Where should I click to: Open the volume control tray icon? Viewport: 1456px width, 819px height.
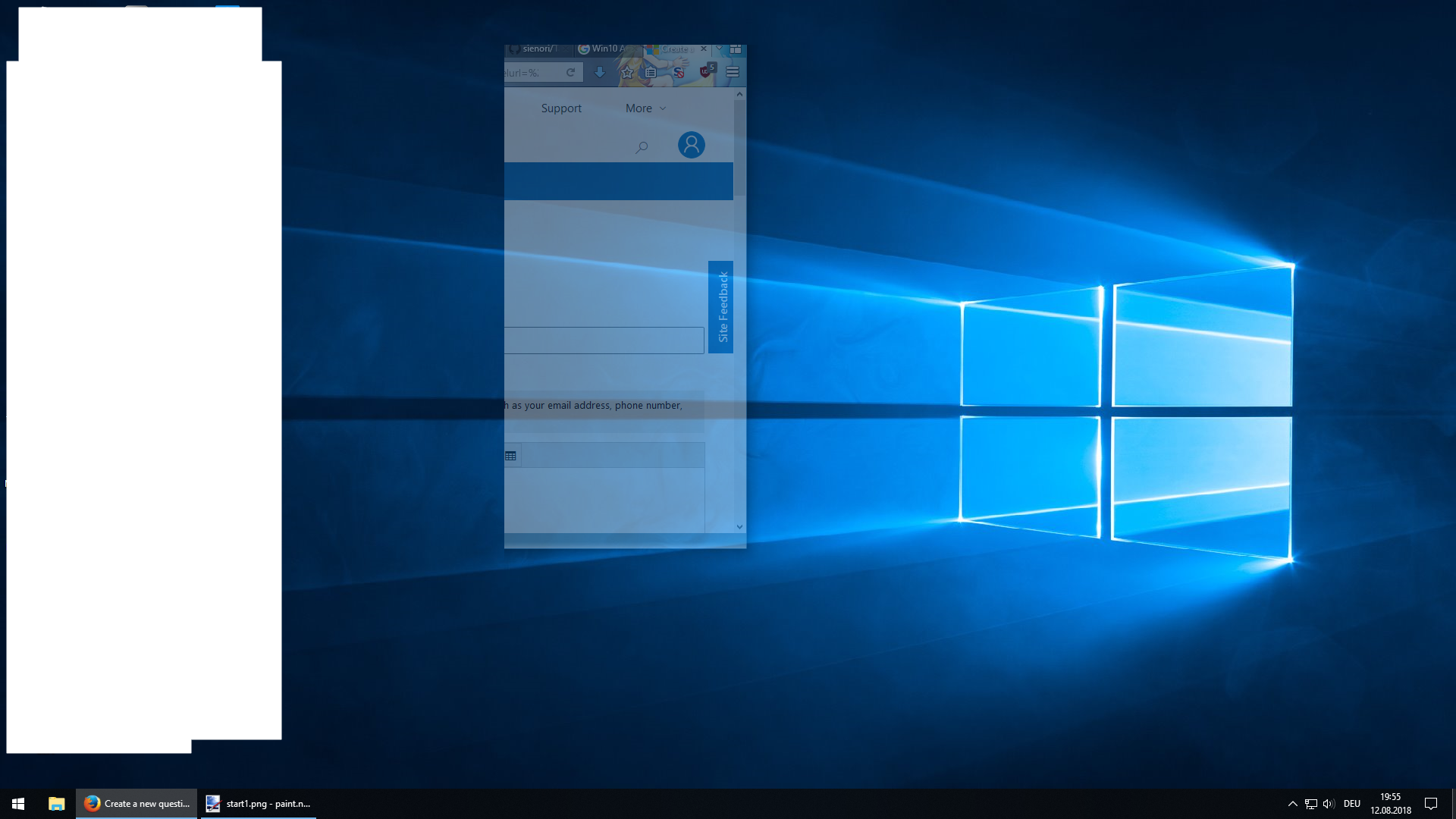pos(1328,804)
